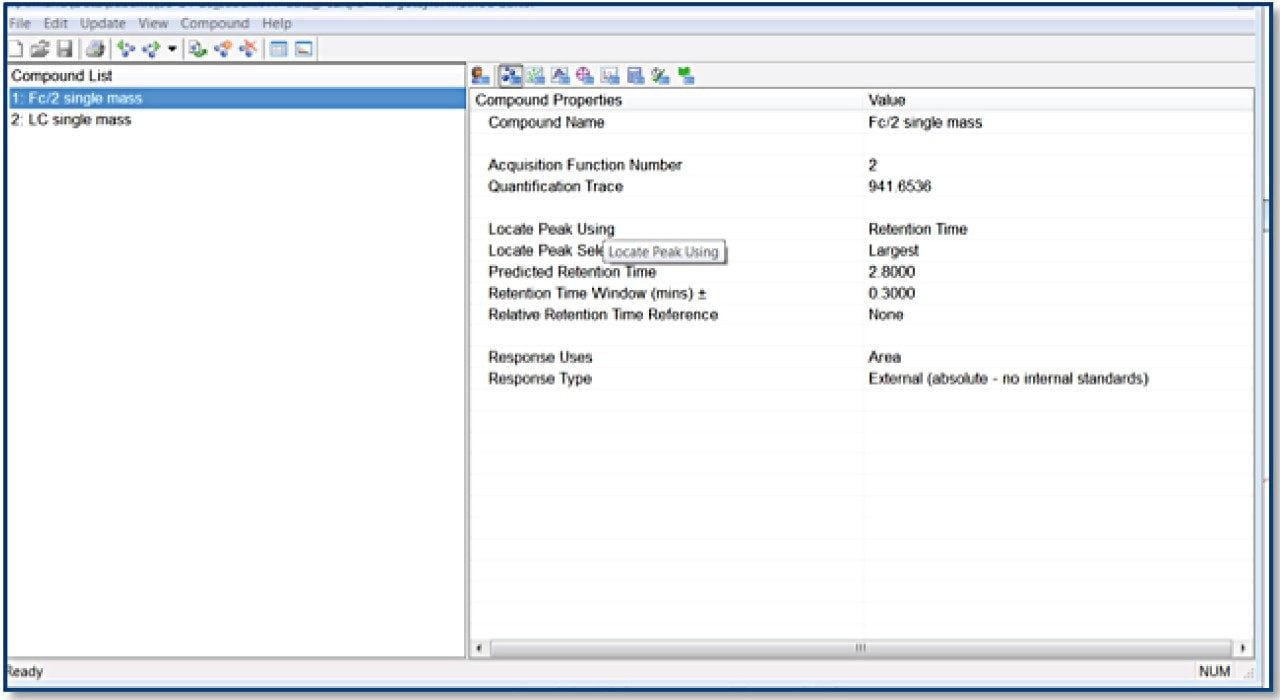Click the Quantification Trace value 941.6536
Screen dimensions: 1280x700
pyautogui.click(x=900, y=186)
